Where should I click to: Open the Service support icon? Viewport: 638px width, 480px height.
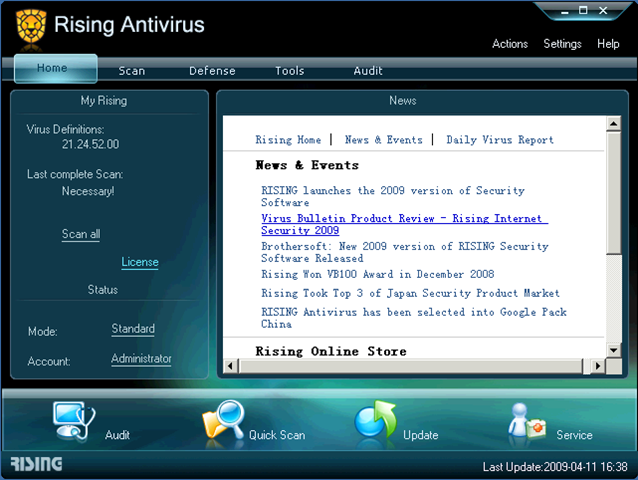[527, 423]
